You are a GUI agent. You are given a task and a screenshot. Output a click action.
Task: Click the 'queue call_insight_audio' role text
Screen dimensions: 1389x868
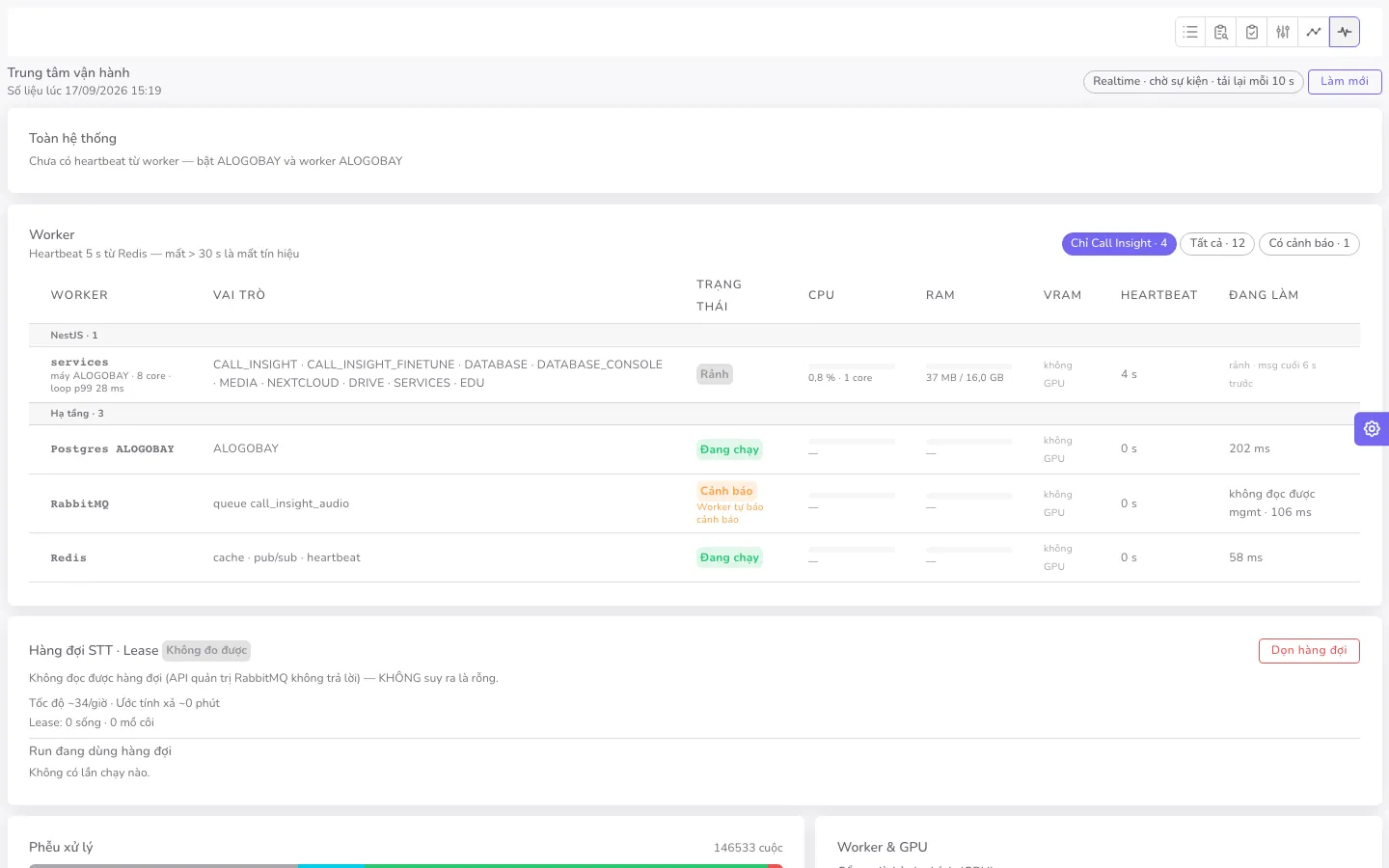click(x=281, y=503)
